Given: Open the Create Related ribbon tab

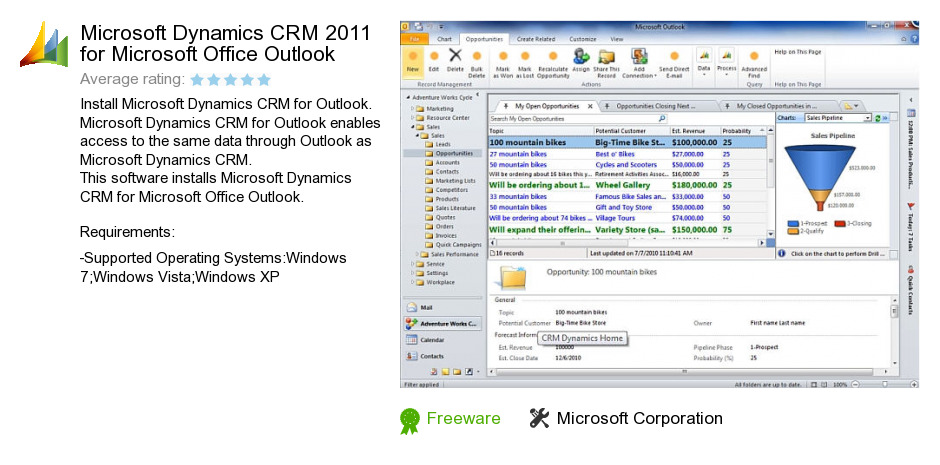Looking at the screenshot, I should 535,39.
